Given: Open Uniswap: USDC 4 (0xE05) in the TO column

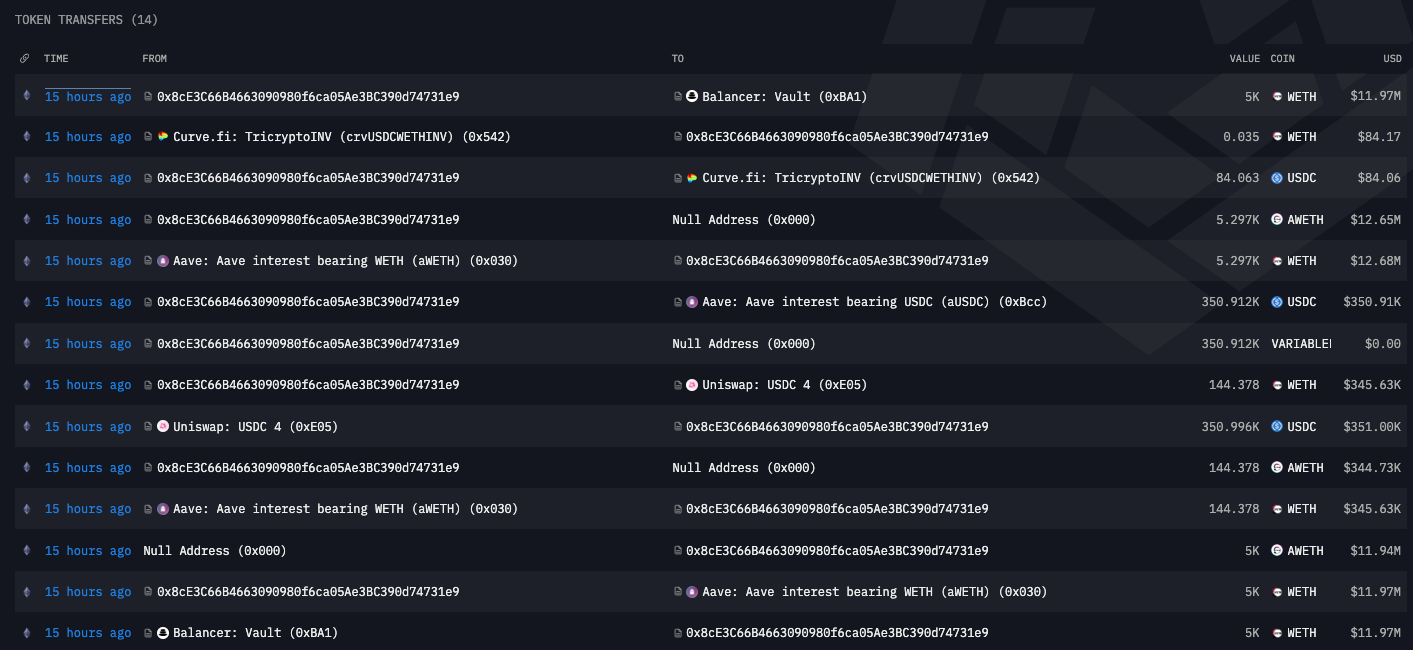Looking at the screenshot, I should pos(785,385).
